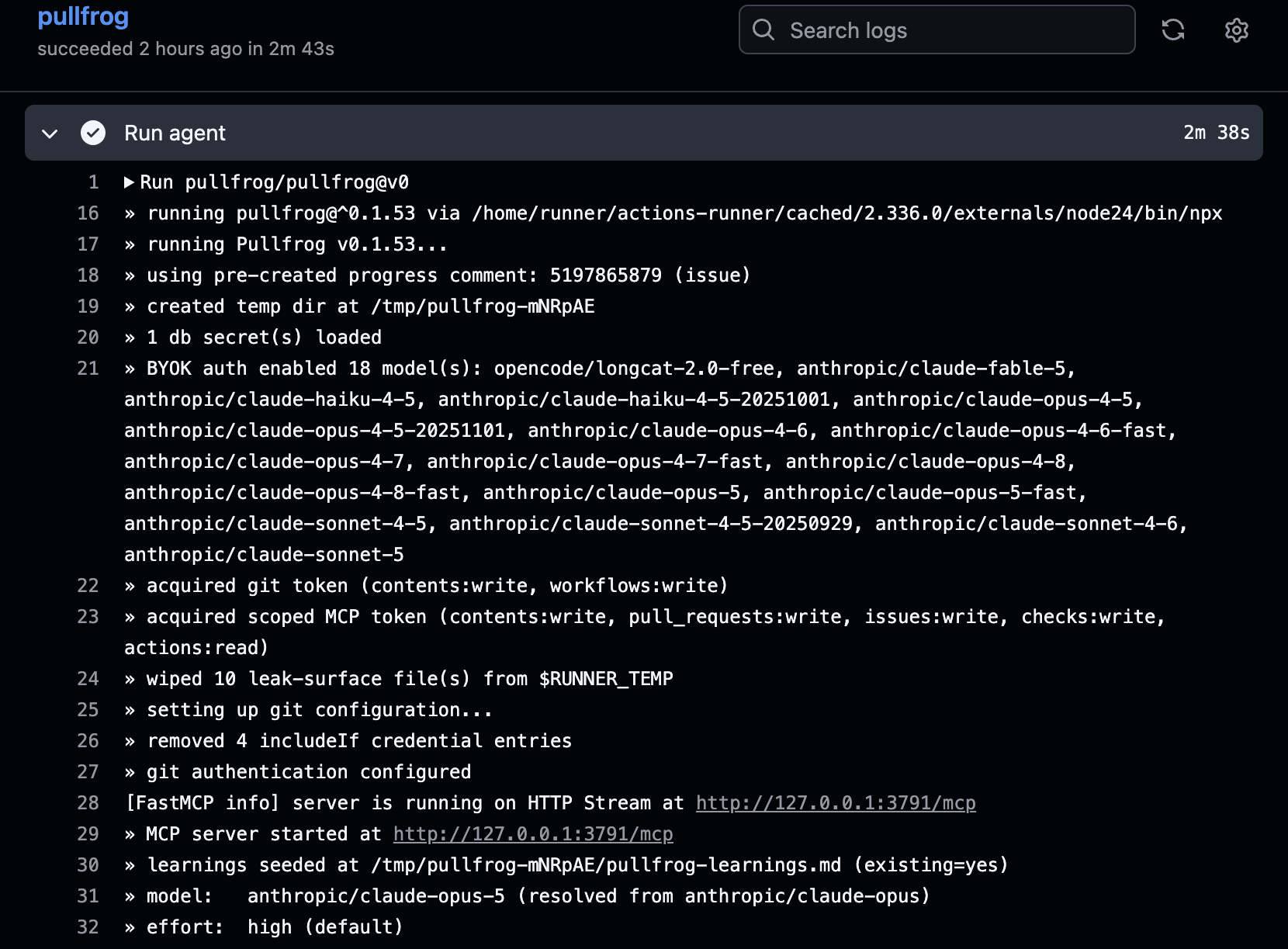Click 'git authentication configured' log text
This screenshot has width=1288, height=949.
(x=309, y=772)
